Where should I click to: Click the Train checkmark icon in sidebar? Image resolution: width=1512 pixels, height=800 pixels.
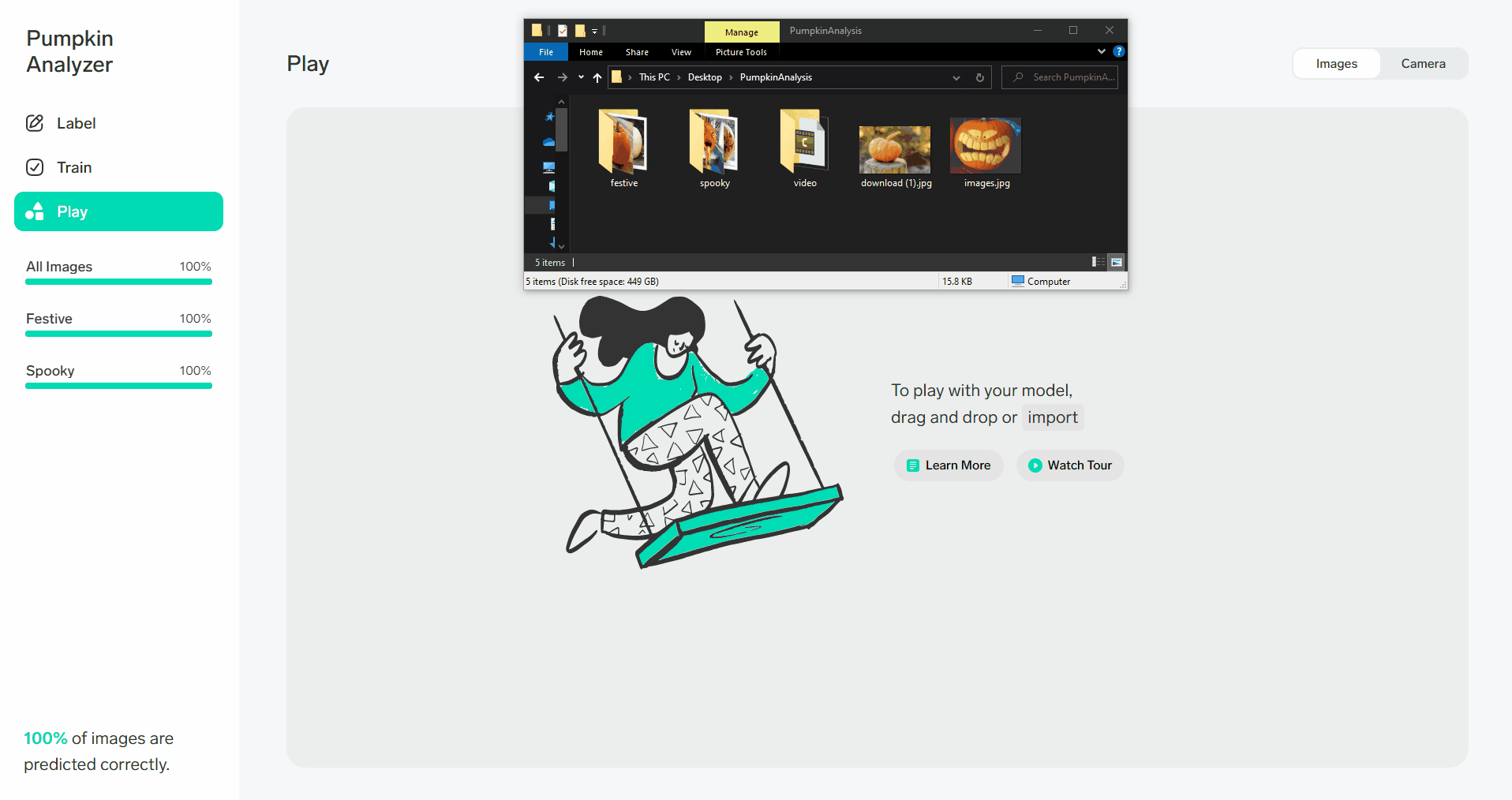pyautogui.click(x=35, y=167)
